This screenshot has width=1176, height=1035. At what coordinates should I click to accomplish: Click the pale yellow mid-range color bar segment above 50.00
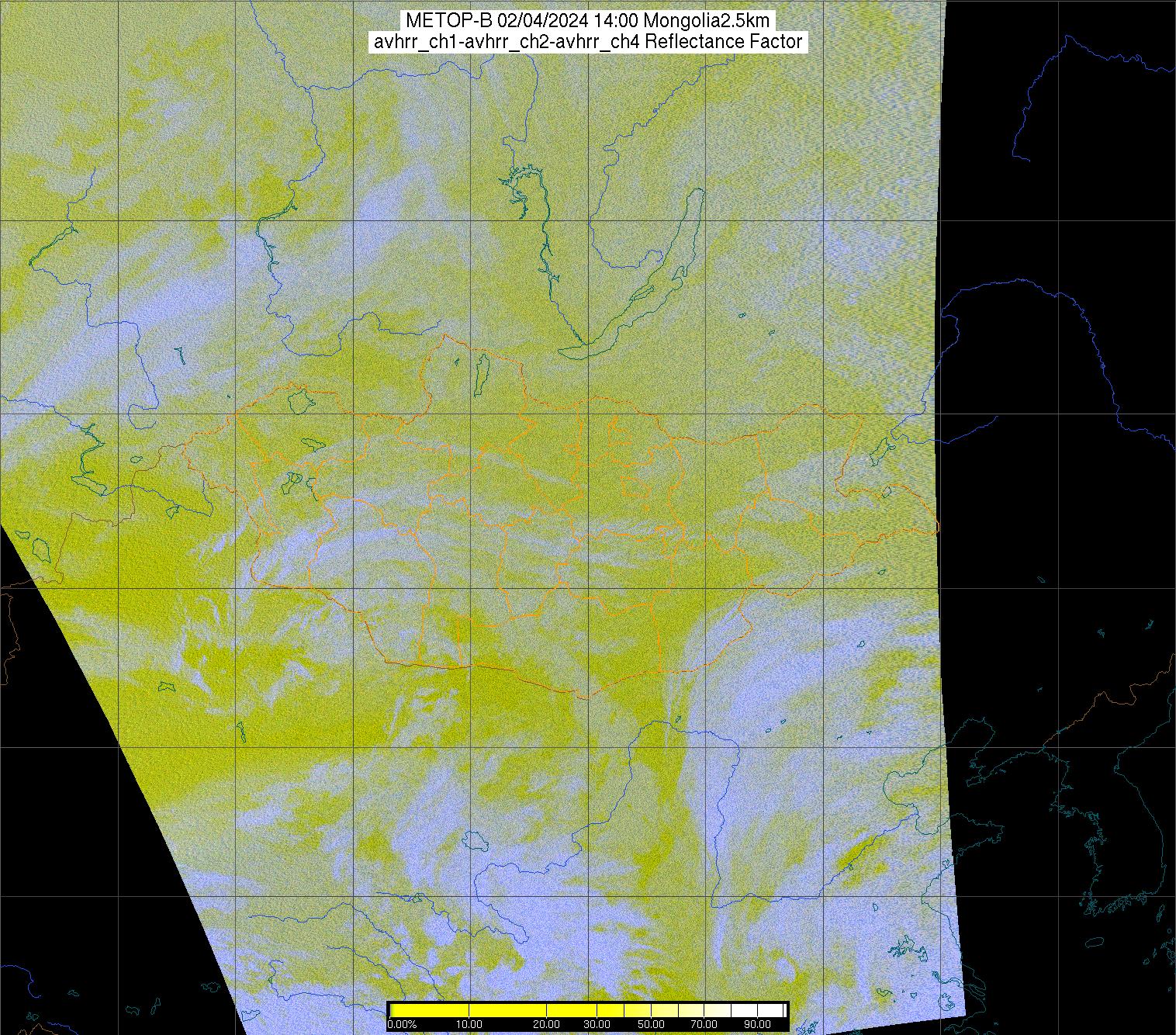pyautogui.click(x=664, y=1010)
